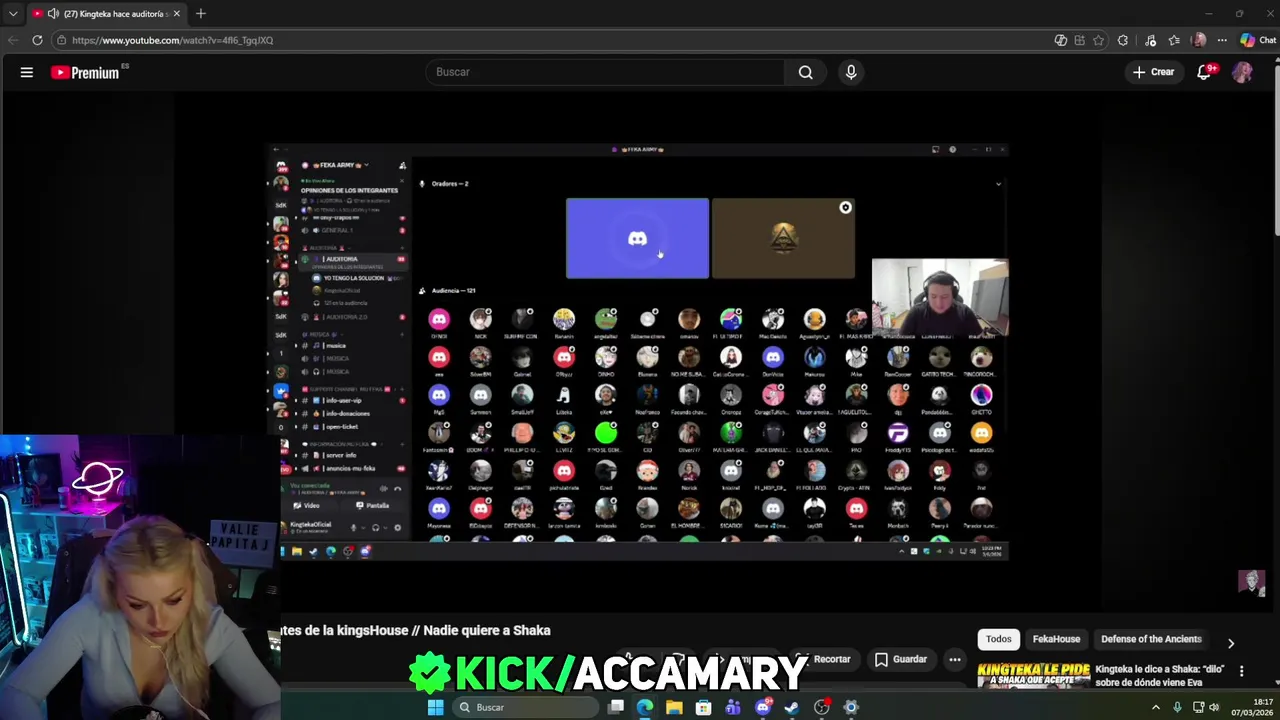The height and width of the screenshot is (720, 1280).
Task: Focus the YouTube Buscar search field
Action: [x=604, y=72]
